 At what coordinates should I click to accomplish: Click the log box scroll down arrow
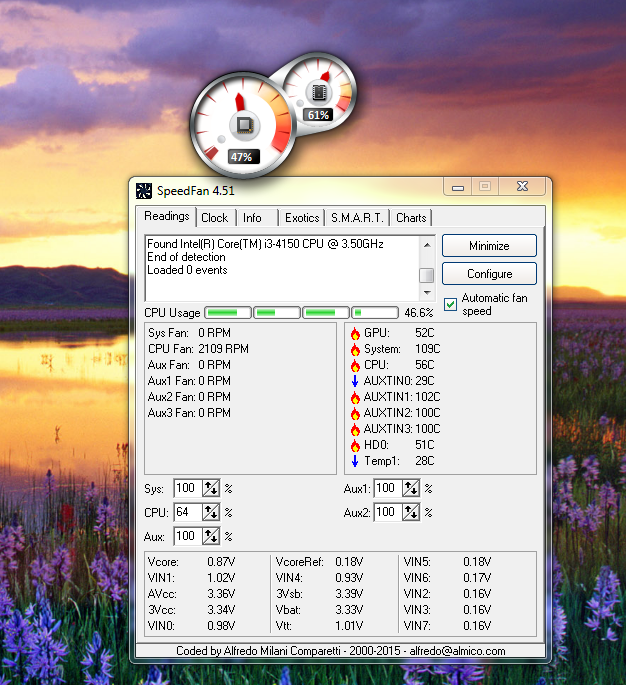point(427,293)
